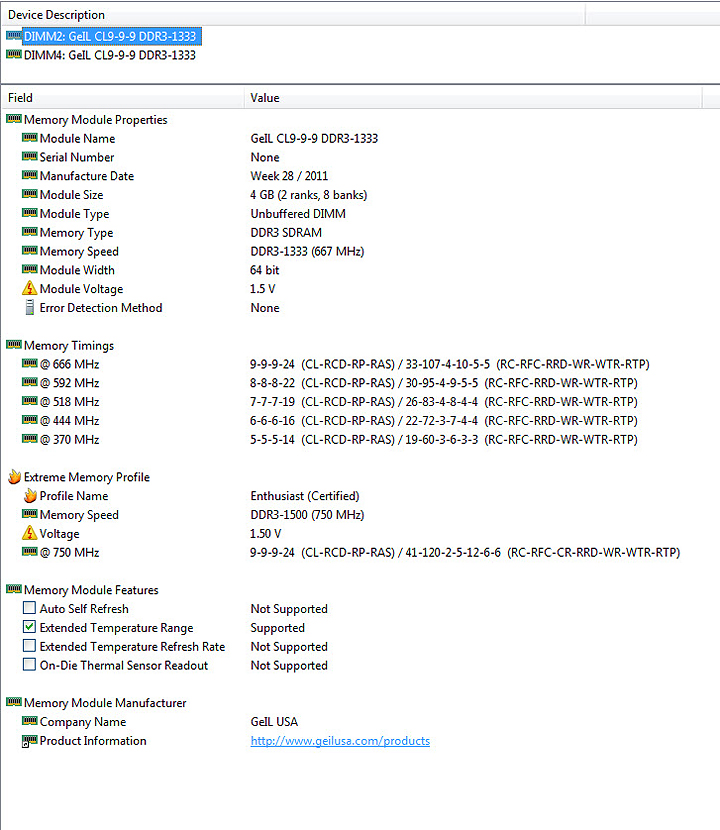Select value '64 bit'
This screenshot has height=830, width=720.
click(x=265, y=270)
